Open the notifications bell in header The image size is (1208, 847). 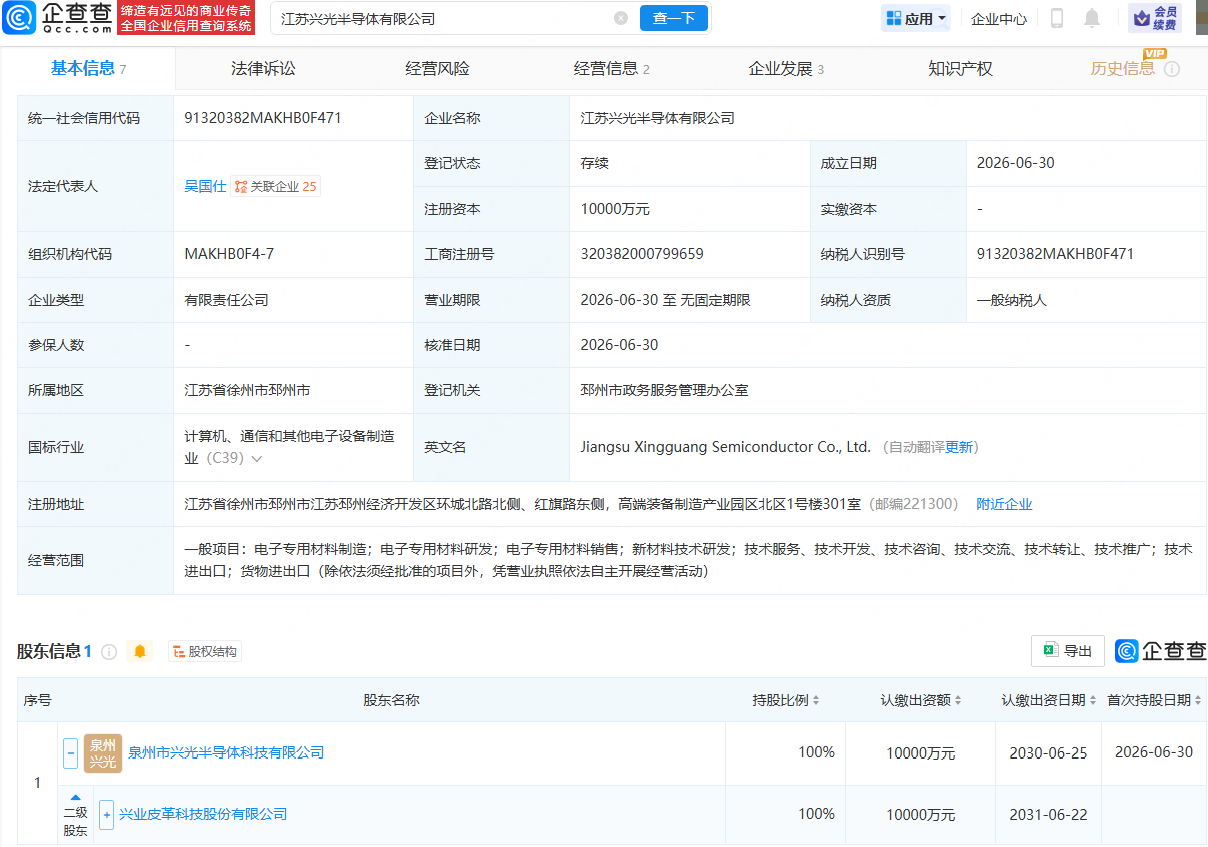[x=1092, y=18]
